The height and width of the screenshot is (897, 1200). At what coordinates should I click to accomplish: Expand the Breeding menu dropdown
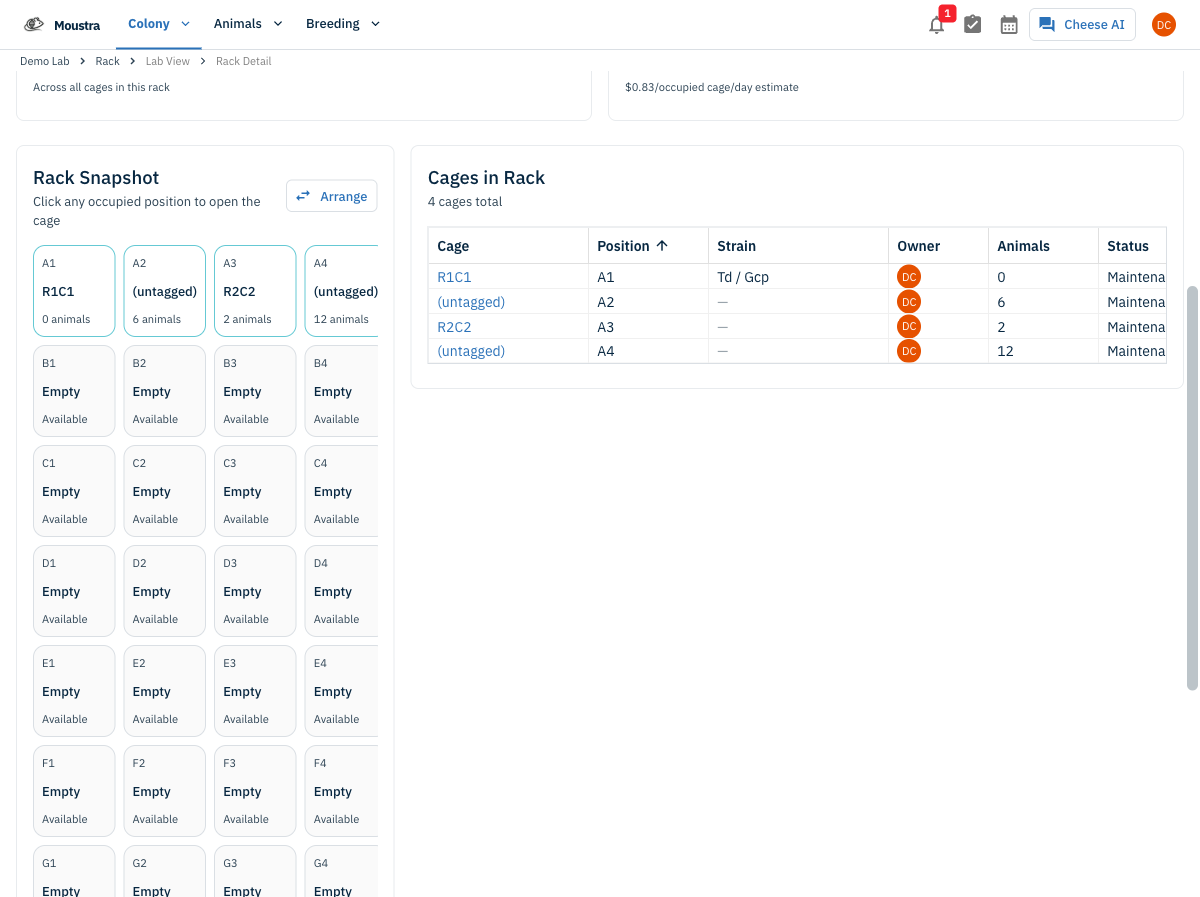pos(343,24)
